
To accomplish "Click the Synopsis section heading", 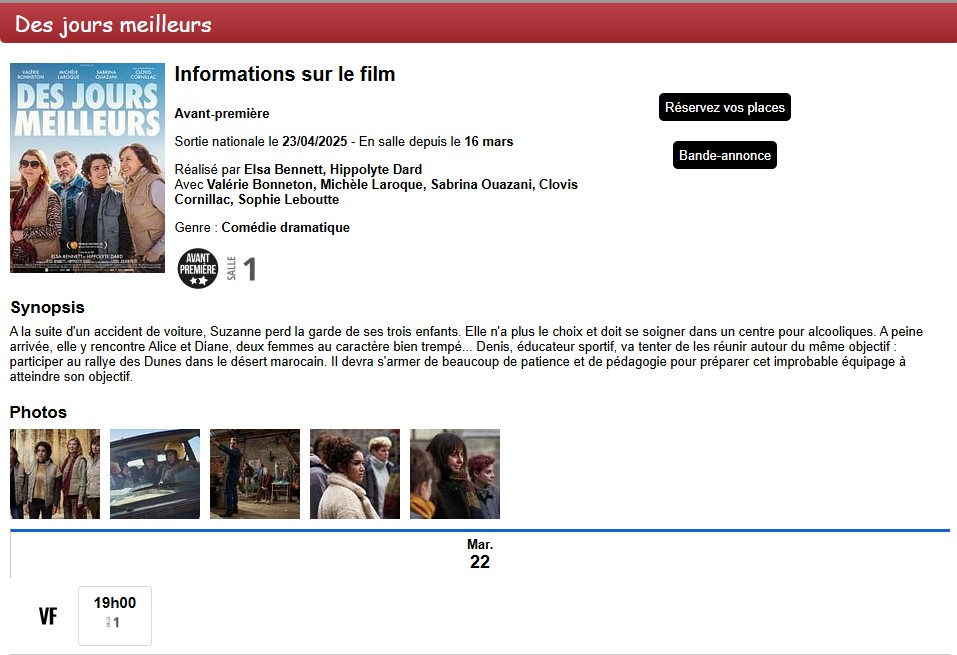I will click(x=47, y=307).
